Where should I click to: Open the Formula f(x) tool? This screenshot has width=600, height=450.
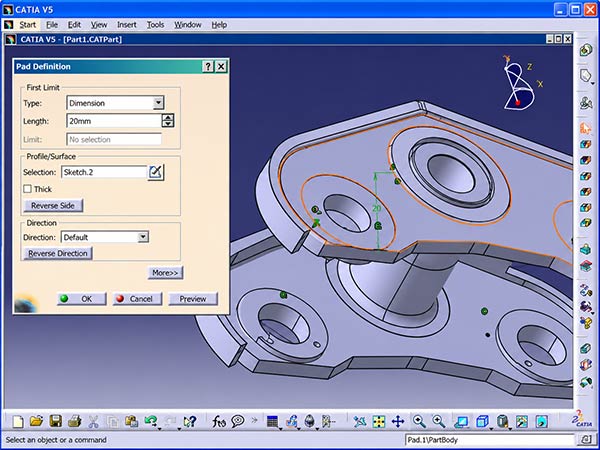(x=219, y=422)
